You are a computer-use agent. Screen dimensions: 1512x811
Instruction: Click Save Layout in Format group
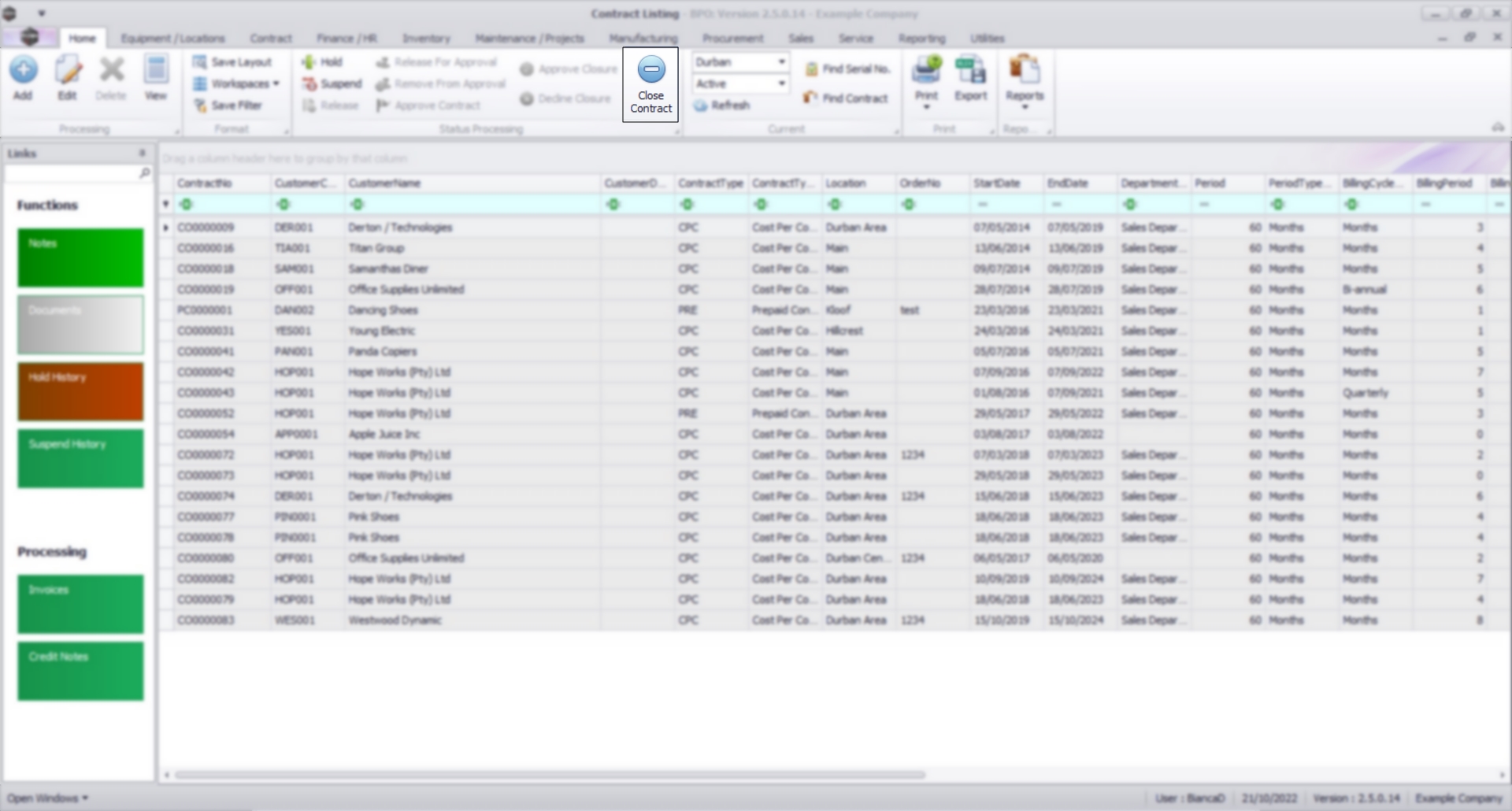click(232, 61)
